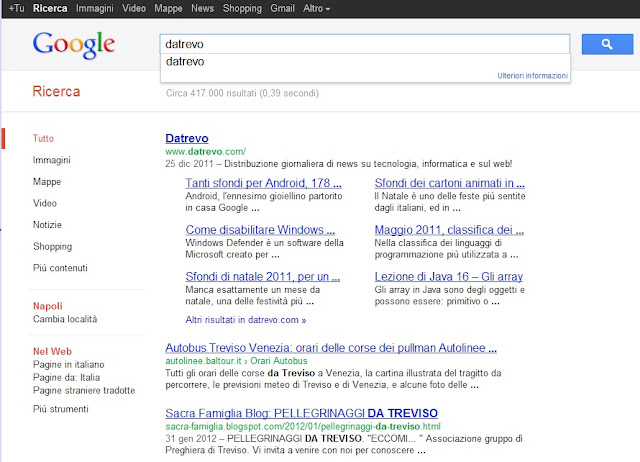This screenshot has height=462, width=640.
Task: Expand Più strumenti in sidebar
Action: (x=60, y=409)
